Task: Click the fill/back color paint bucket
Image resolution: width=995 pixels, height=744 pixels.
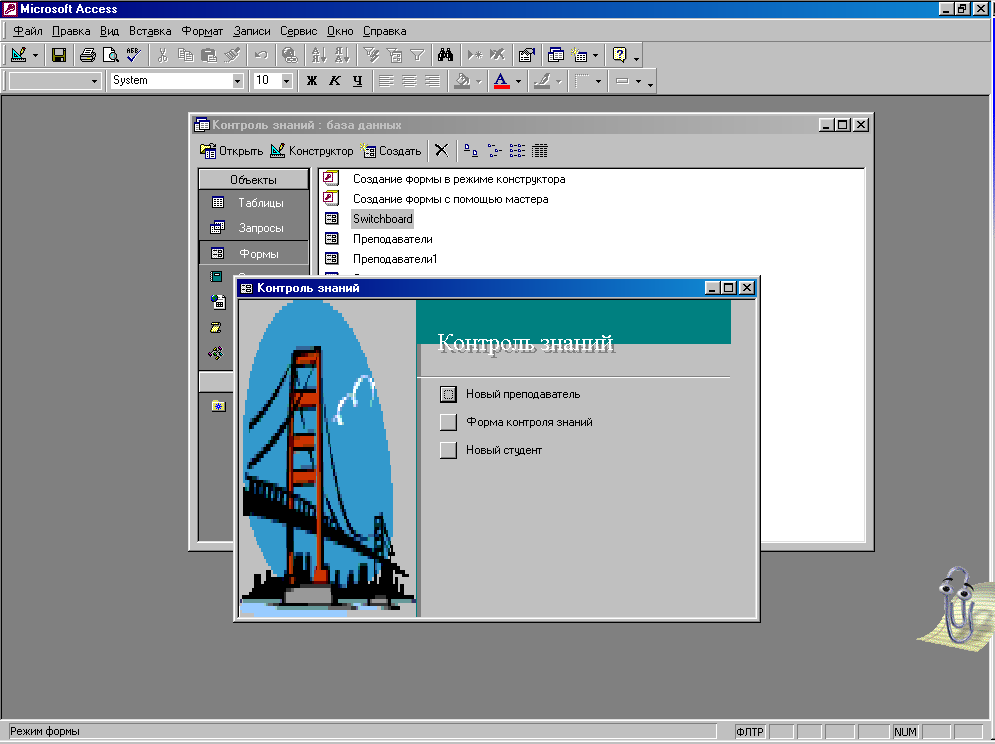Action: [463, 81]
